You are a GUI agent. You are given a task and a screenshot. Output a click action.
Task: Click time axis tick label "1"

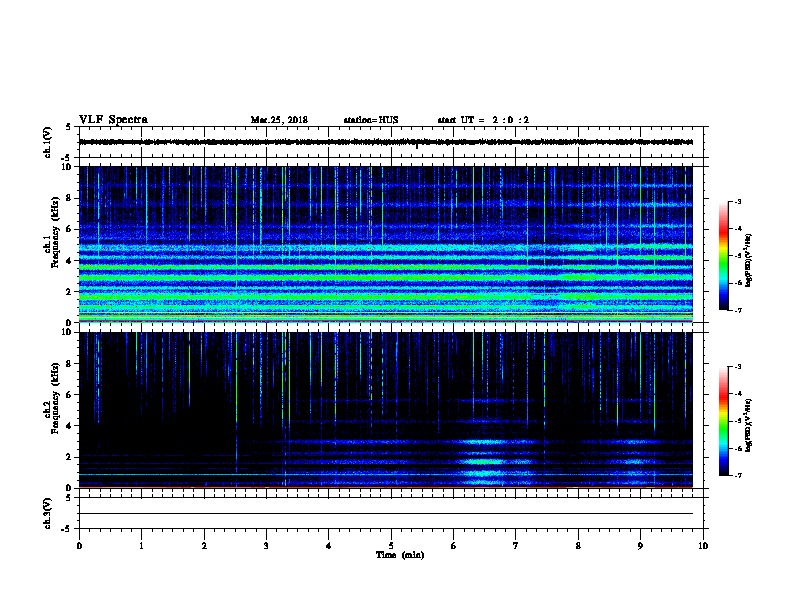tap(141, 546)
